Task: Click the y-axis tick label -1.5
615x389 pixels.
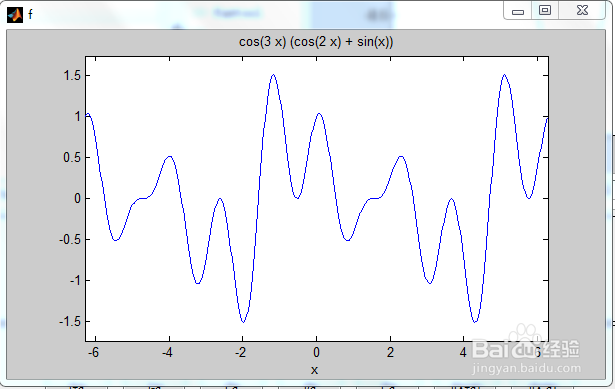Action: [70, 321]
